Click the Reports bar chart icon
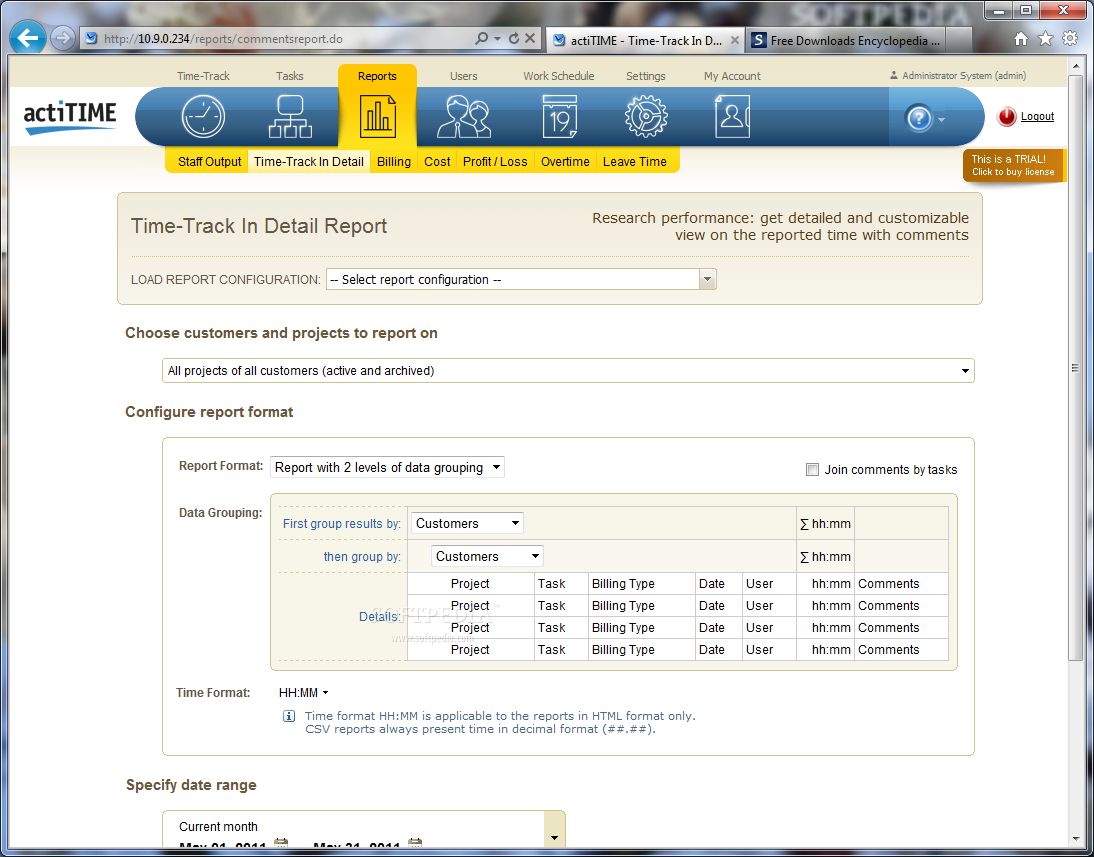Viewport: 1094px width, 857px height. 377,117
